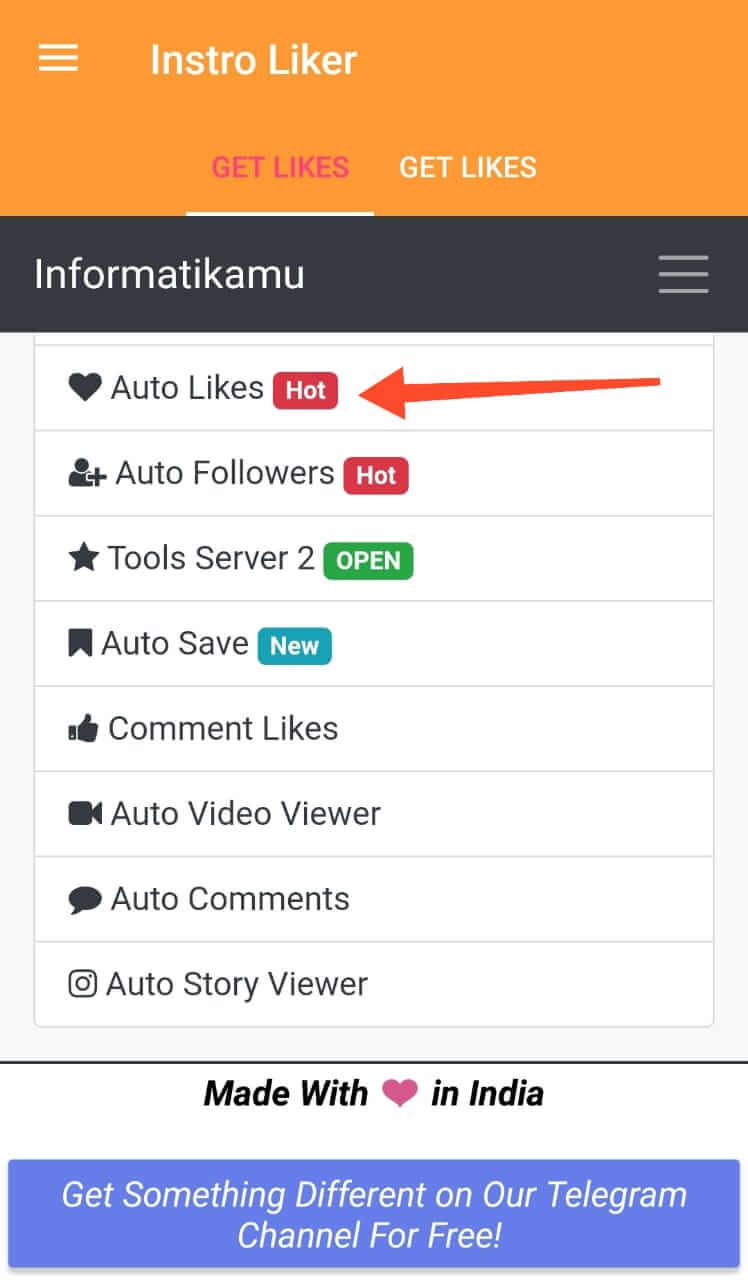The width and height of the screenshot is (748, 1280).
Task: Click the video camera icon beside Auto Video Viewer
Action: (85, 814)
